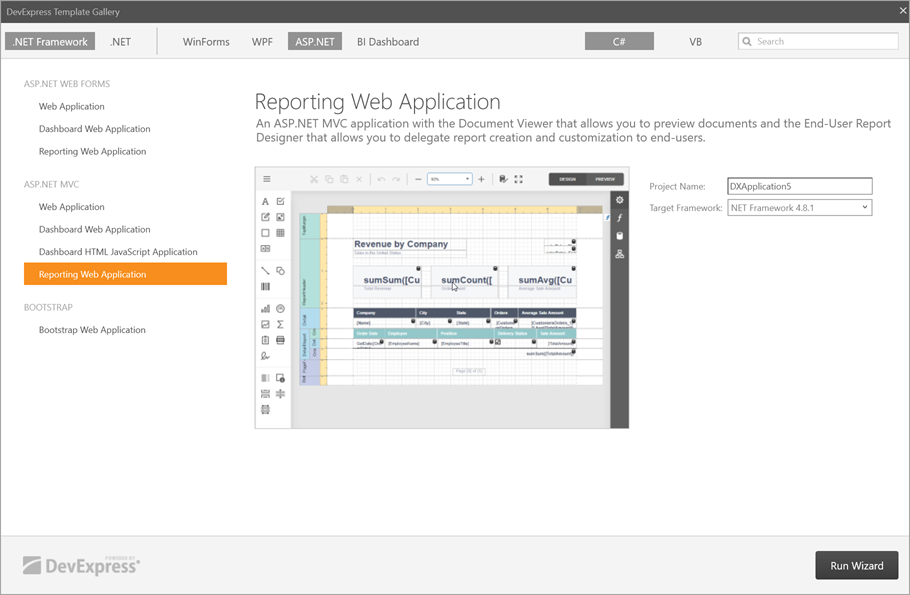
Task: Select the Chart bars tool in the preview toolbox
Action: click(265, 309)
